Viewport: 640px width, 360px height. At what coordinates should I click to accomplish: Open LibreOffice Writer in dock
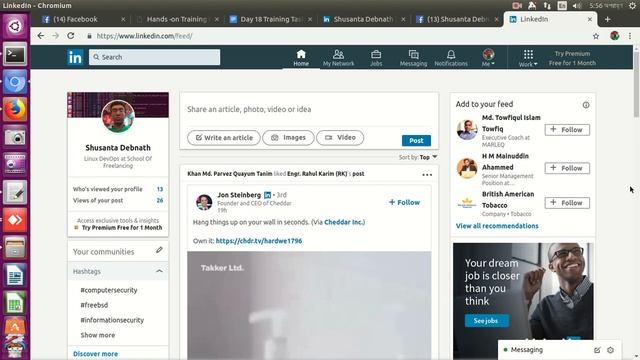click(x=15, y=275)
